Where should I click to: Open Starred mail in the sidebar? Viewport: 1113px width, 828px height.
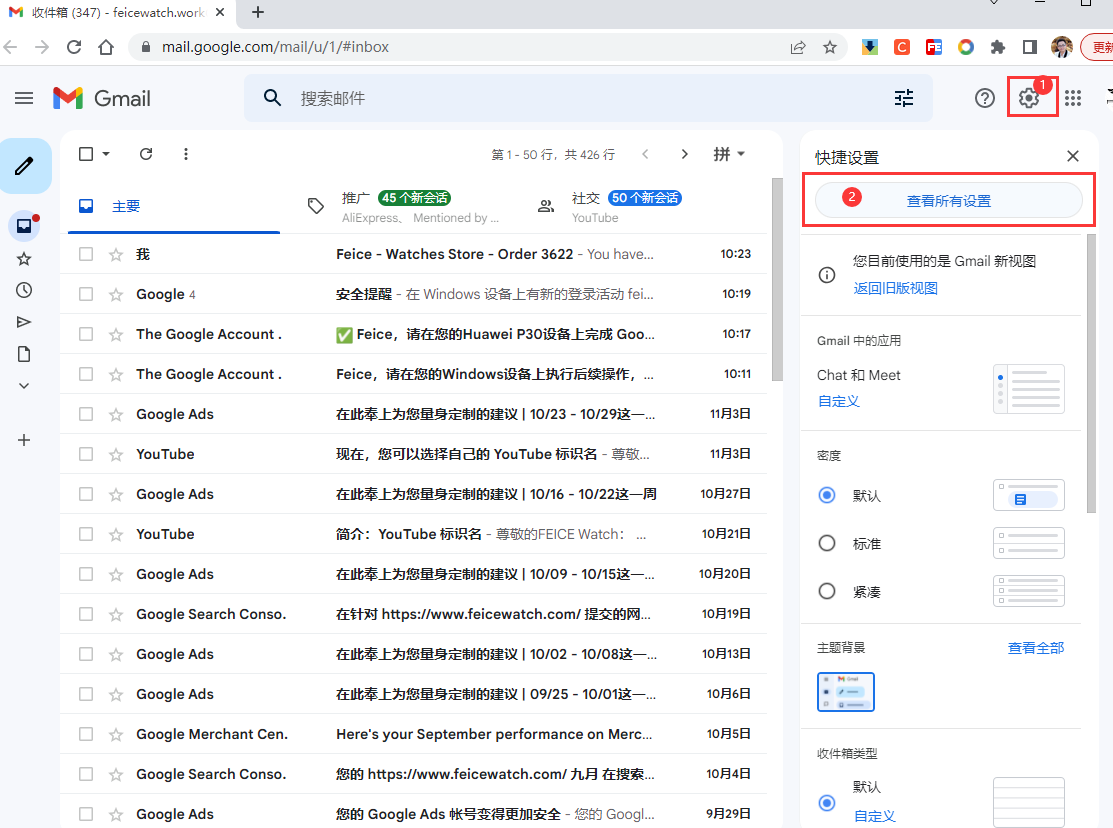24,258
